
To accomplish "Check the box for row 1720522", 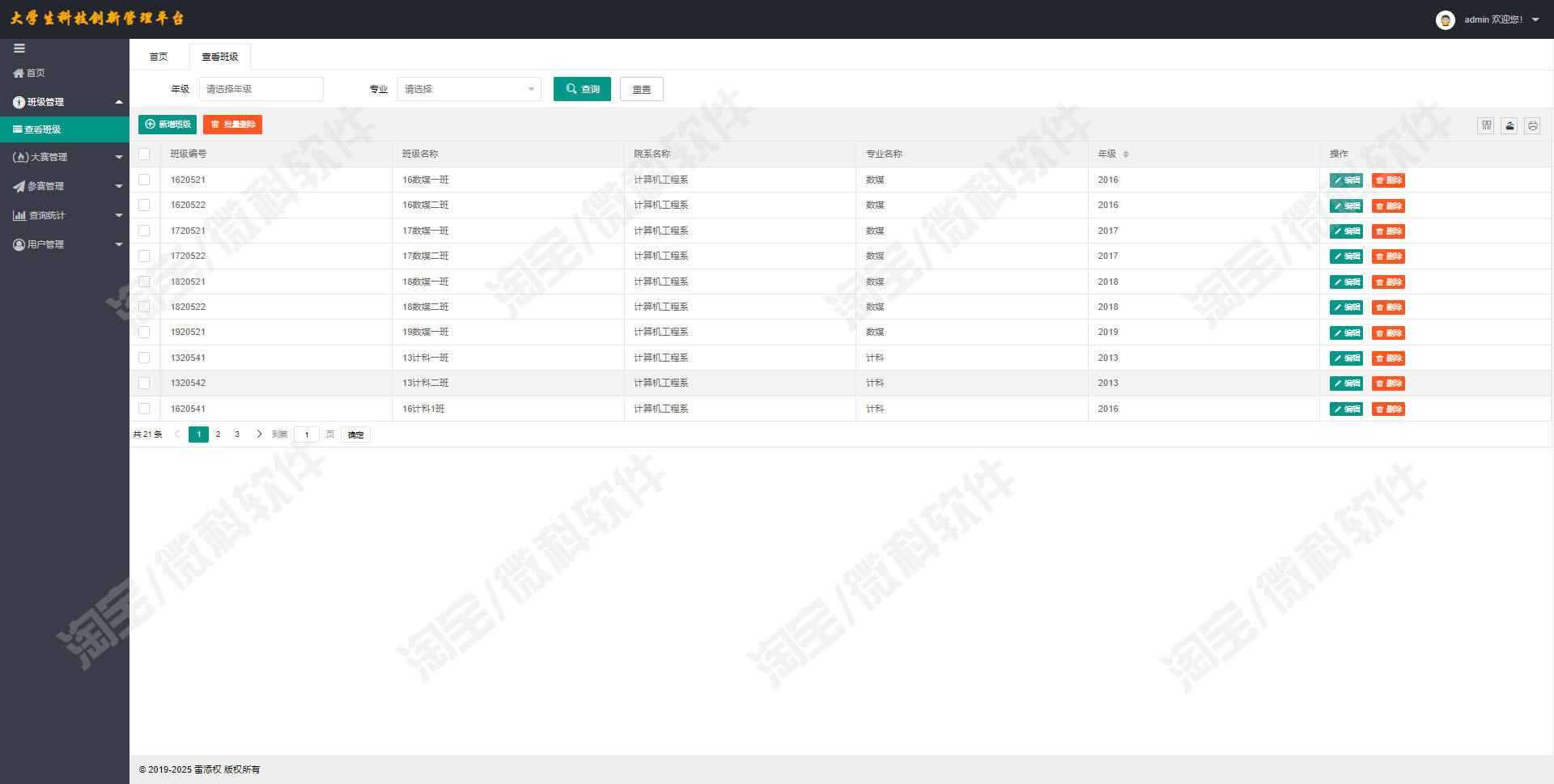I will pyautogui.click(x=144, y=256).
